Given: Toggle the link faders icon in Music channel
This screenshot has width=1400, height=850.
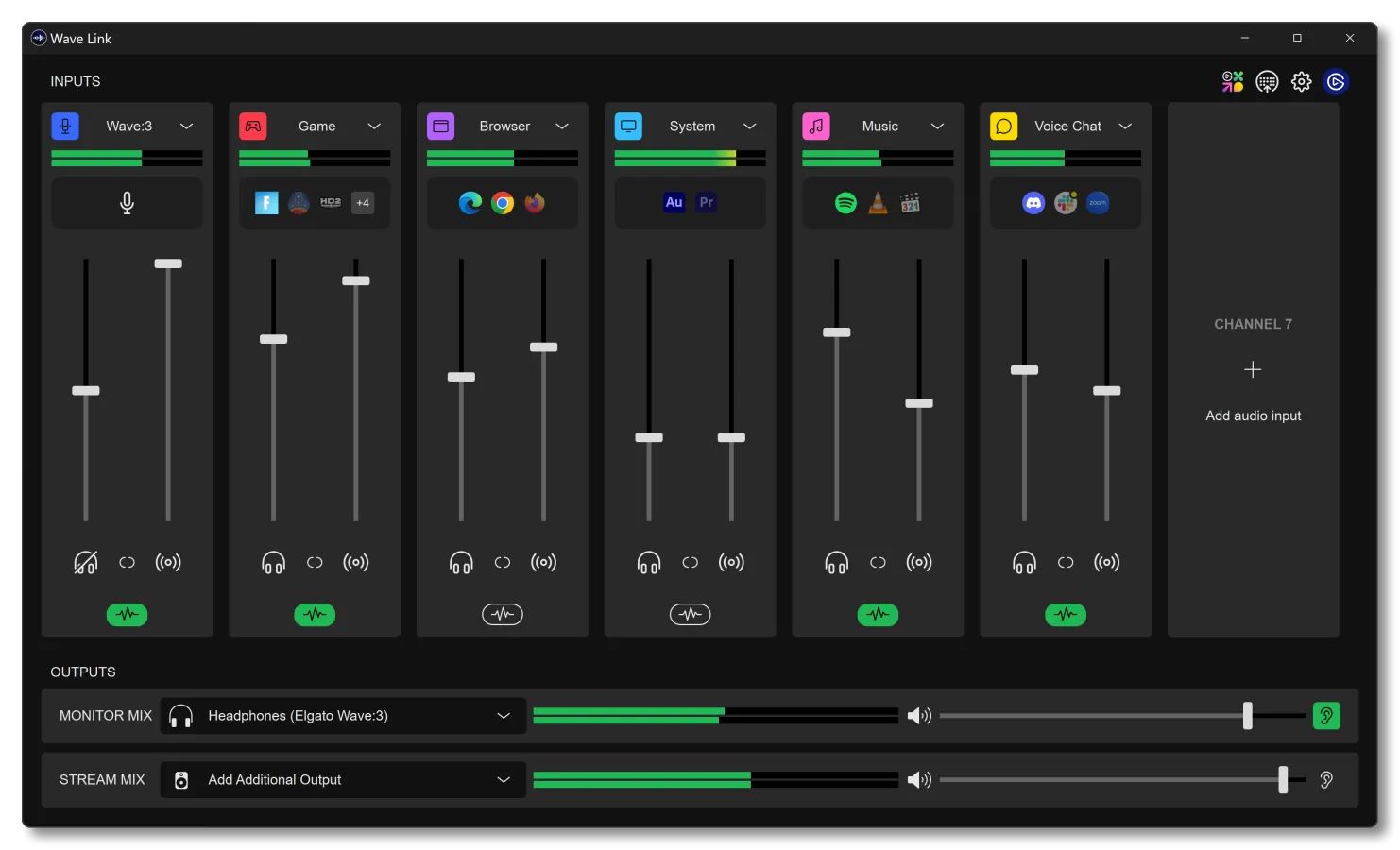Looking at the screenshot, I should click(878, 563).
